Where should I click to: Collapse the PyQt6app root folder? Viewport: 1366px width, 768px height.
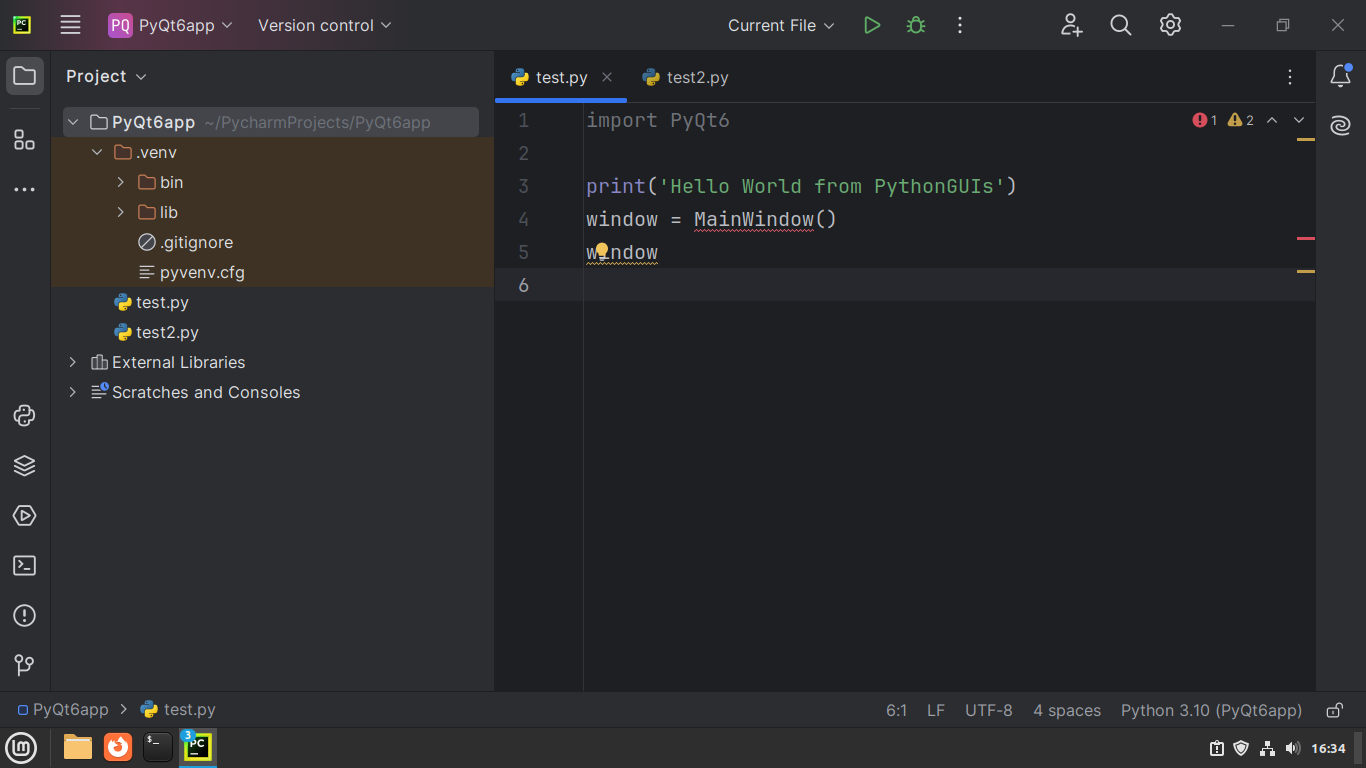(73, 122)
